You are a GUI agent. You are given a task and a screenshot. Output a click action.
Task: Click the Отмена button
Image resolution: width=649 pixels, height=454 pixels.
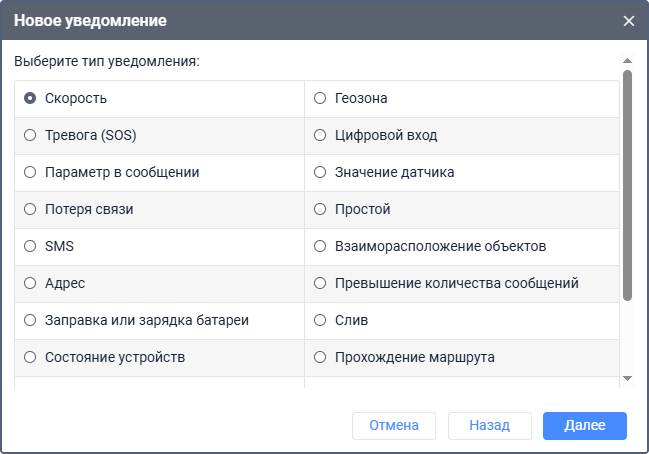393,425
